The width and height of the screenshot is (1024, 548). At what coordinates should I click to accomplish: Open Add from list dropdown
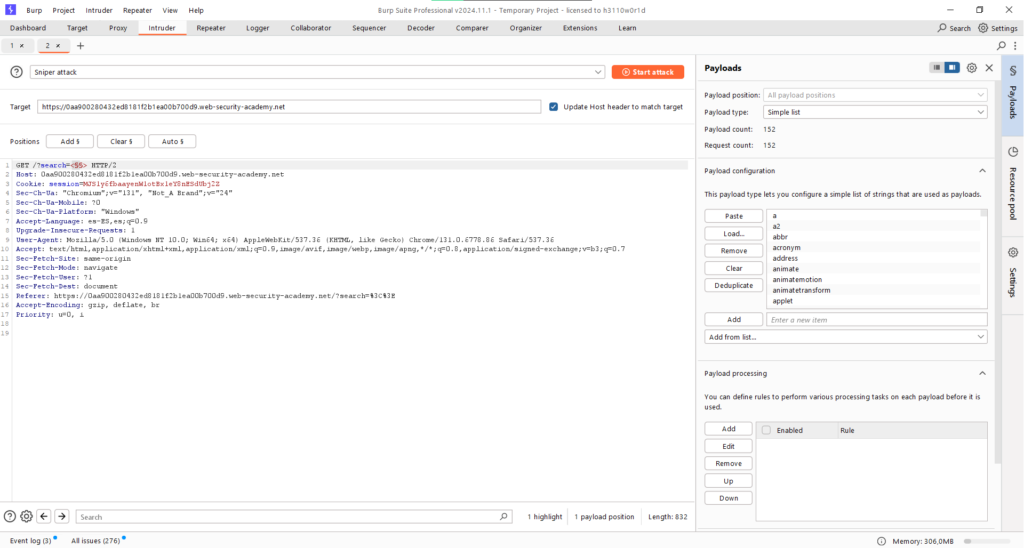point(846,337)
